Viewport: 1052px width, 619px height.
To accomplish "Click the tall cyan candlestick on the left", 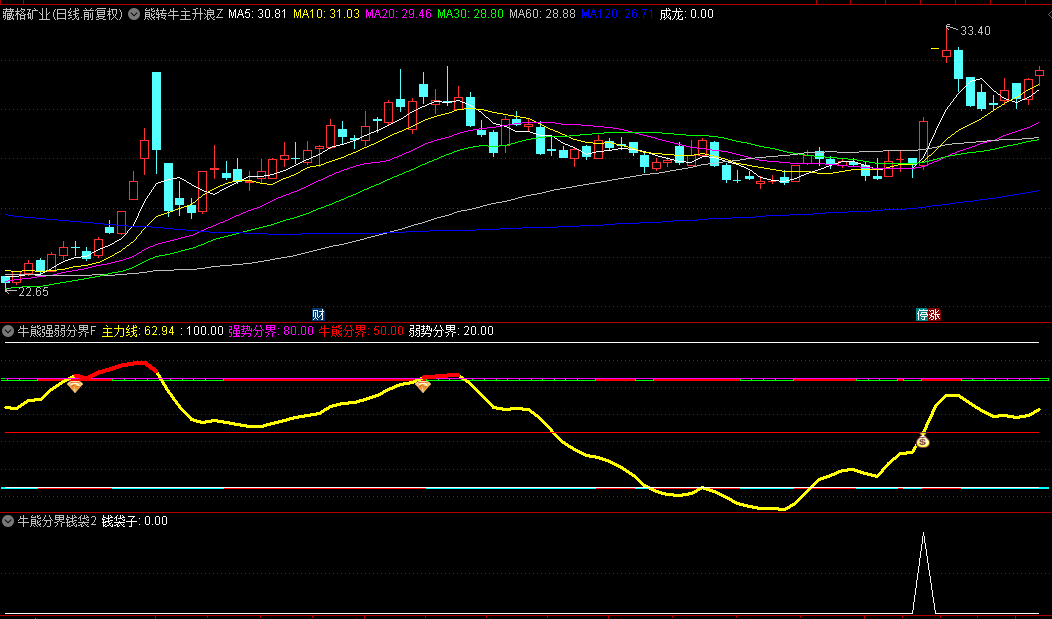I will [x=157, y=111].
